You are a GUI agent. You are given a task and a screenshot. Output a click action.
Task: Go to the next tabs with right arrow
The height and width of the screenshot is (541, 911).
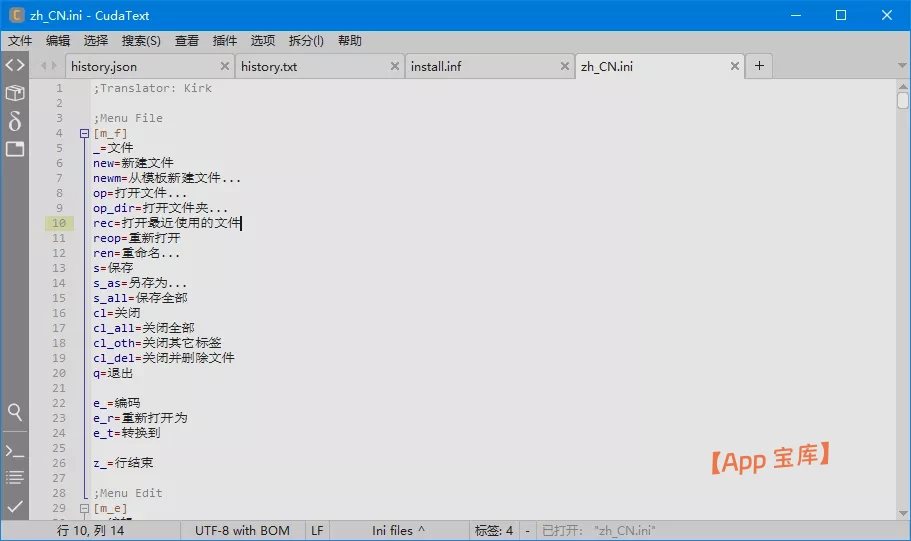pos(55,66)
